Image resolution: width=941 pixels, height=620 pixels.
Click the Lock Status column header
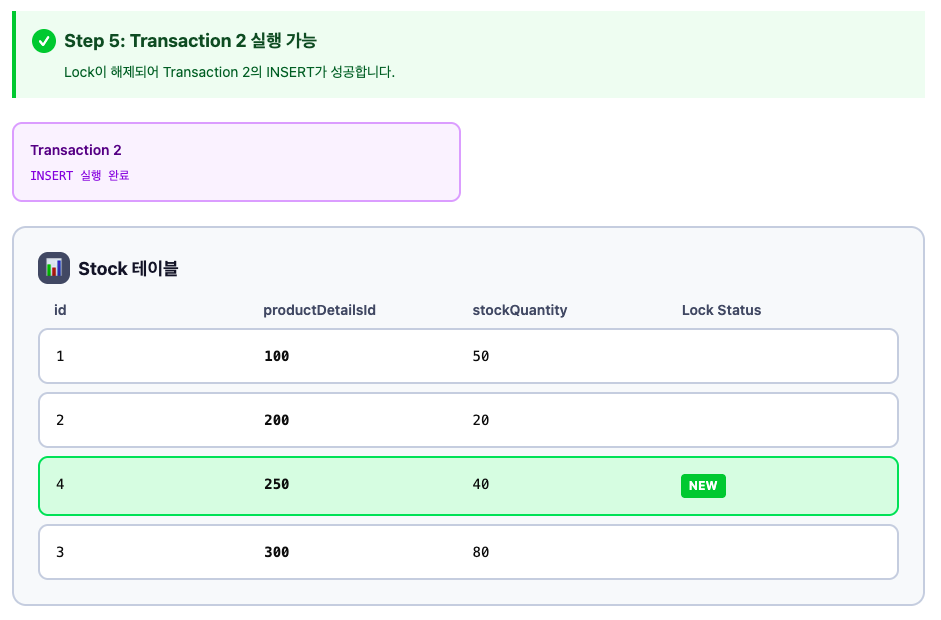coord(721,310)
